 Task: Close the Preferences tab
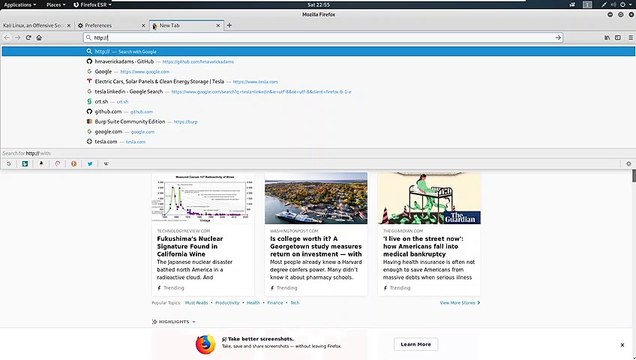coord(143,26)
